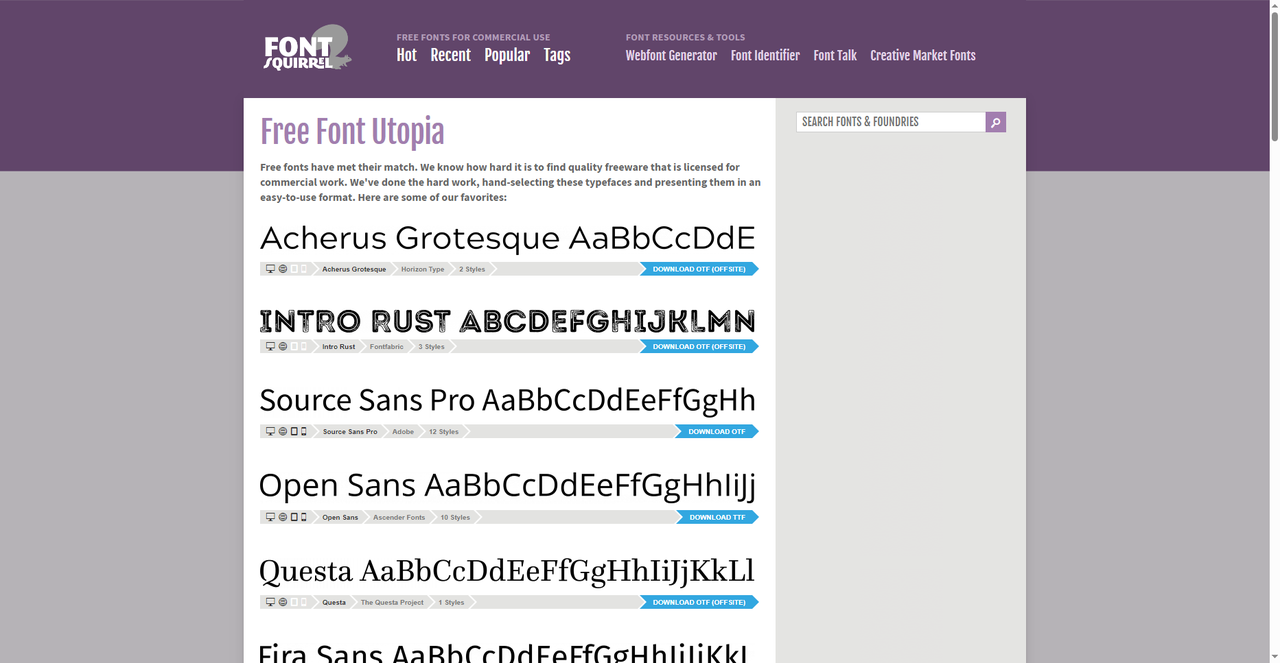Click web globe icon for Source Sans Pro
Screen dimensions: 1280x663
click(x=282, y=432)
